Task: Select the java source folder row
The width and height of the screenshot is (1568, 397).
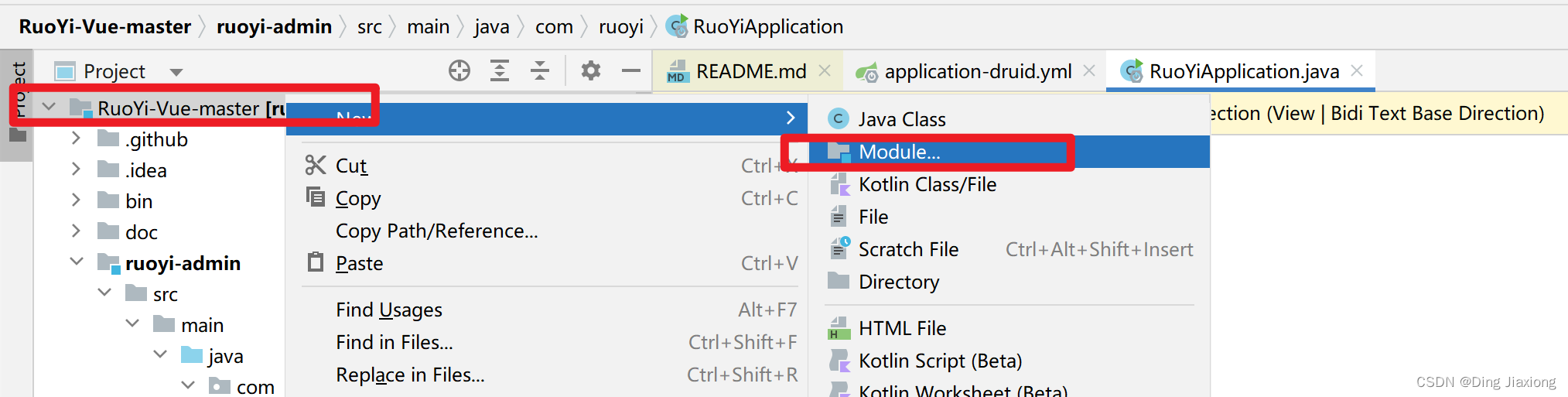Action: click(159, 356)
